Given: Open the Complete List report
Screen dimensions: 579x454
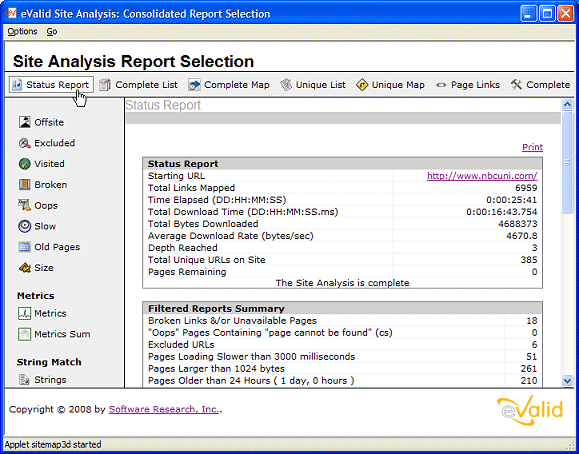Looking at the screenshot, I should [139, 85].
